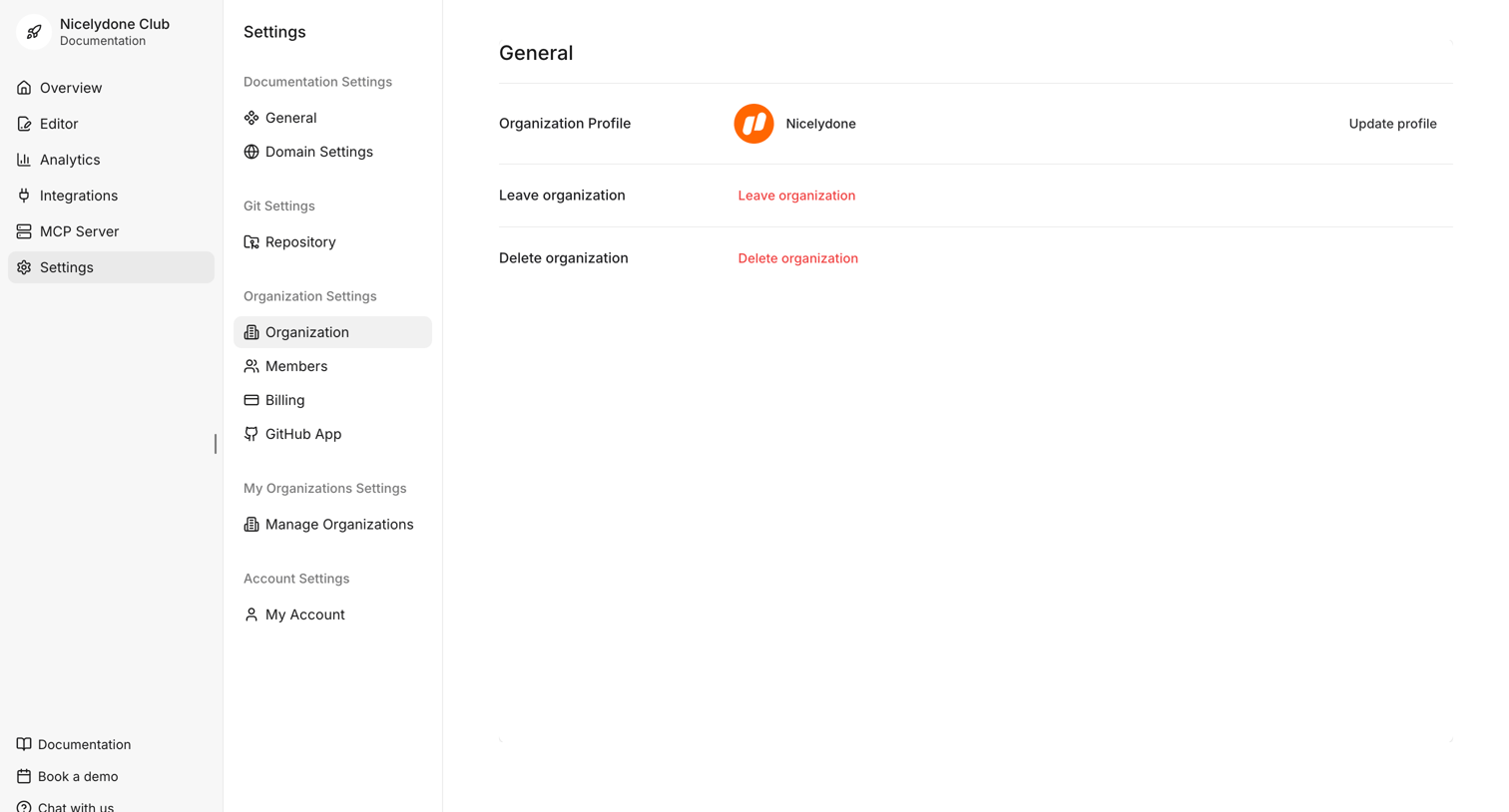Viewport: 1509px width, 812px height.
Task: Click the red Delete organization link
Action: click(797, 258)
